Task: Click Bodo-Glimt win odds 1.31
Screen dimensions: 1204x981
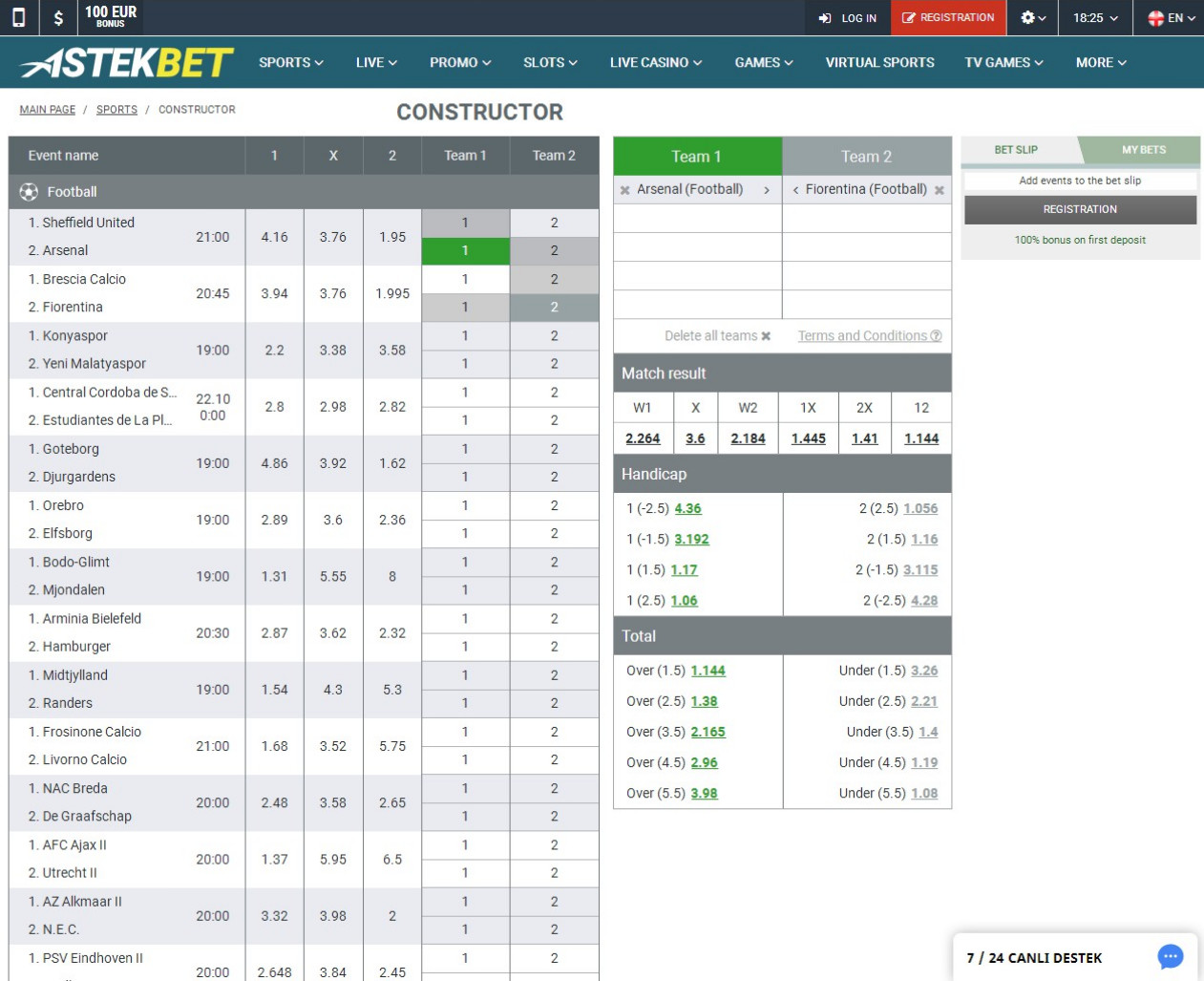Action: [274, 577]
